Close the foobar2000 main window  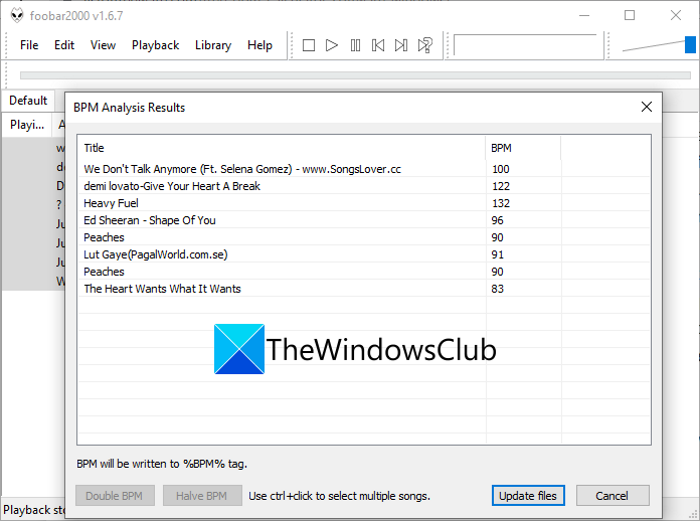tap(676, 16)
